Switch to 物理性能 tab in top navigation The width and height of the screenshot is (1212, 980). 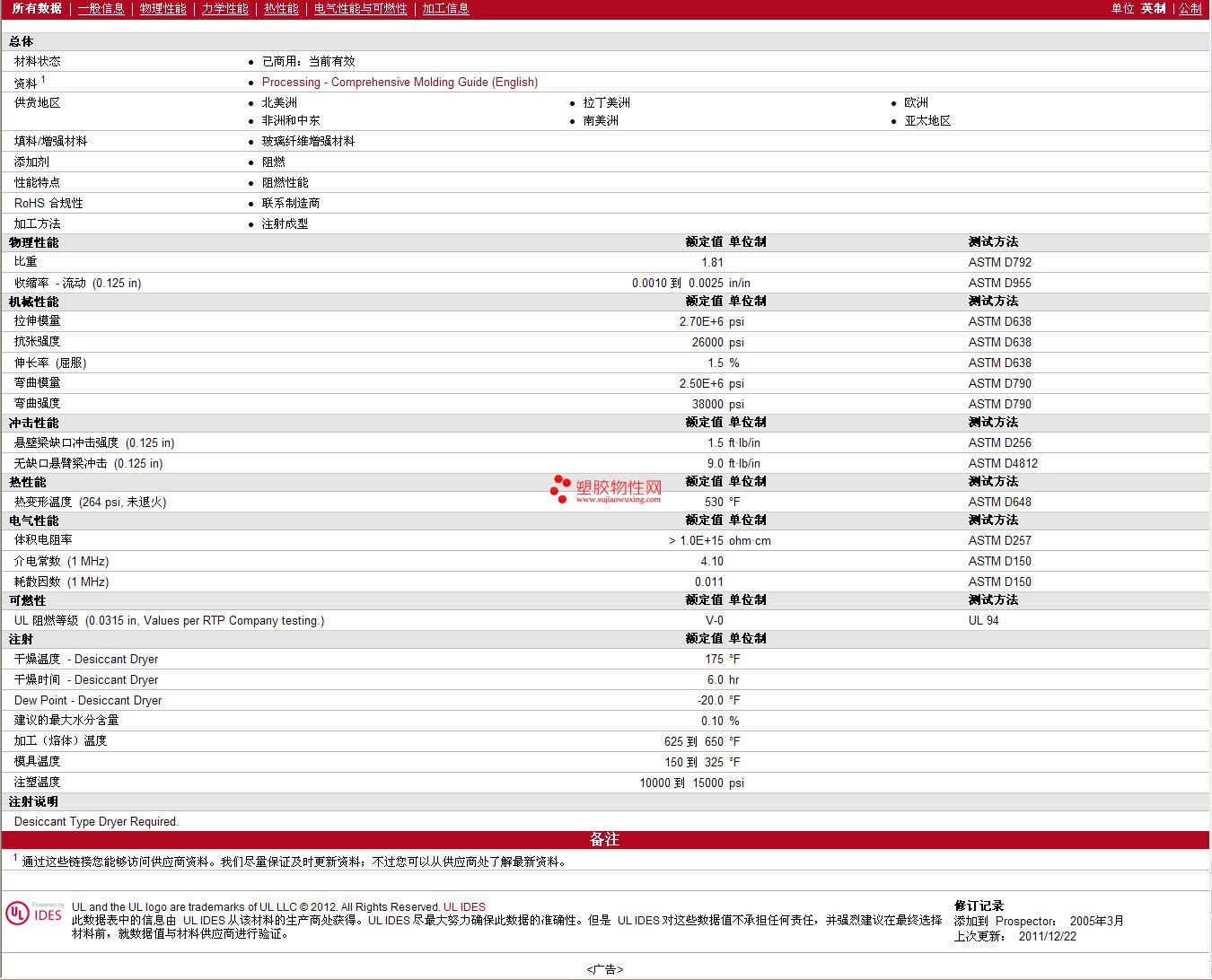pyautogui.click(x=162, y=9)
